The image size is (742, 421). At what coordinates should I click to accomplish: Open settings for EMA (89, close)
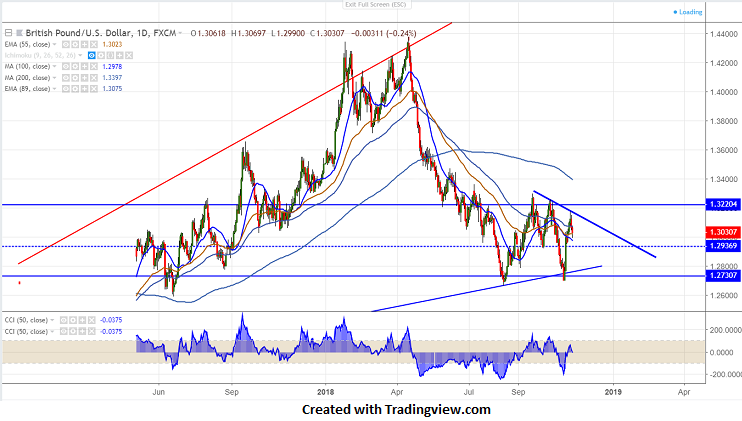pos(75,88)
